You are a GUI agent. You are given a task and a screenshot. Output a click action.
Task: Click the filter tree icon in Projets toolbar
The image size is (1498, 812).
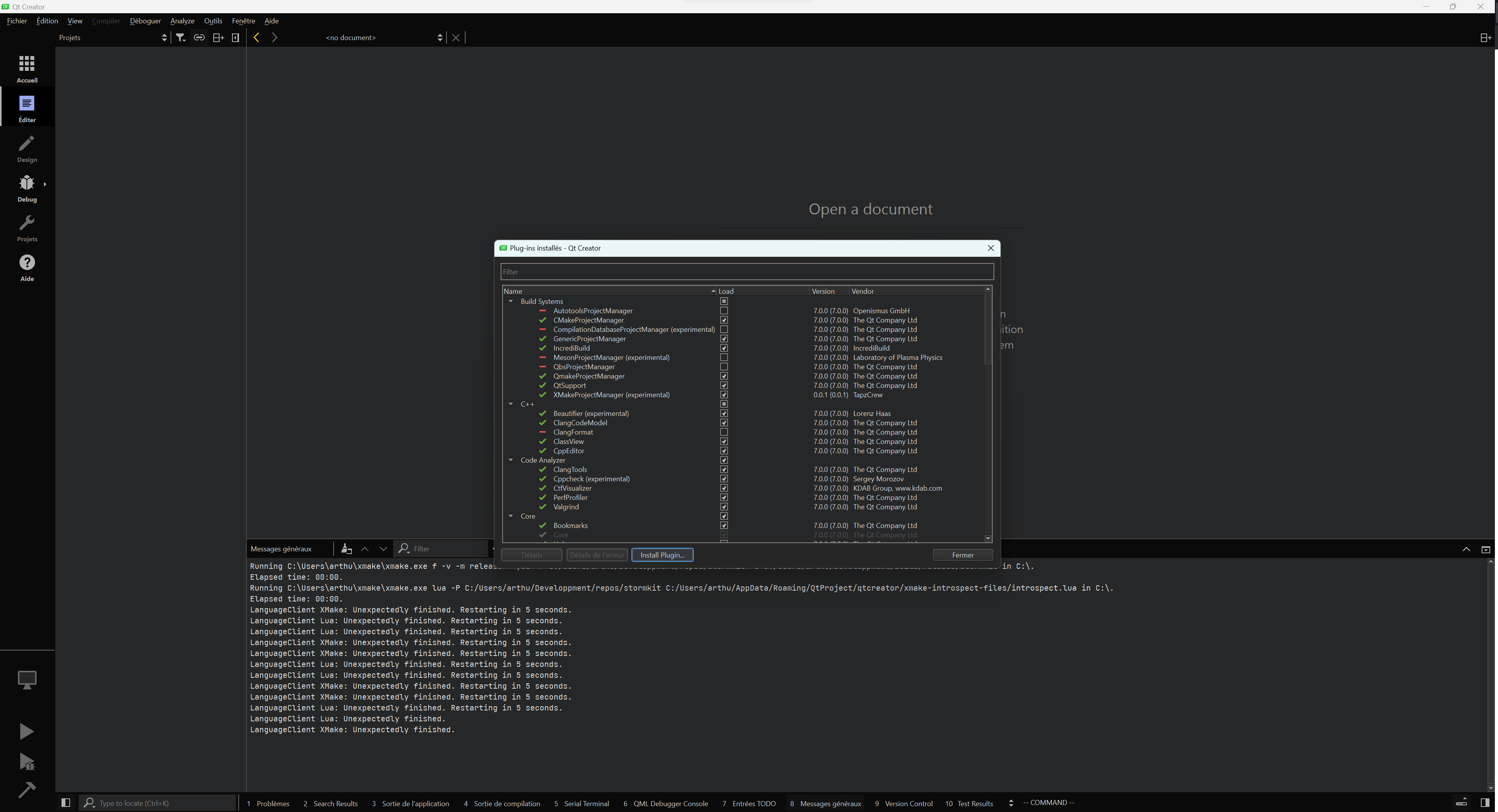[181, 38]
